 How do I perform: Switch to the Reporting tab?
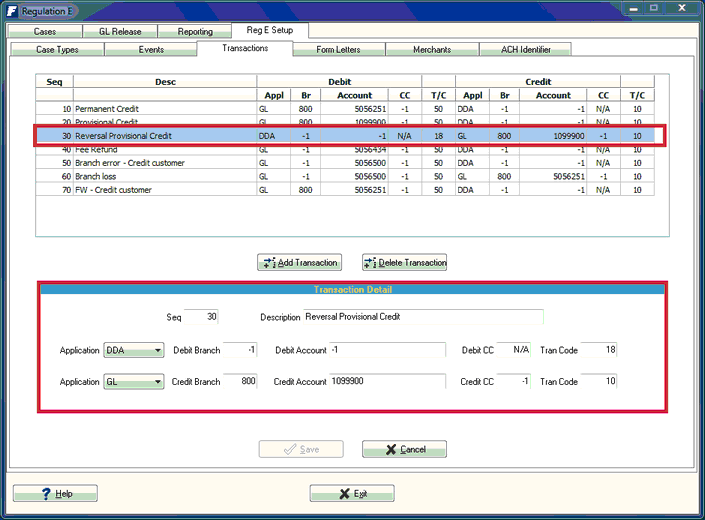[195, 32]
